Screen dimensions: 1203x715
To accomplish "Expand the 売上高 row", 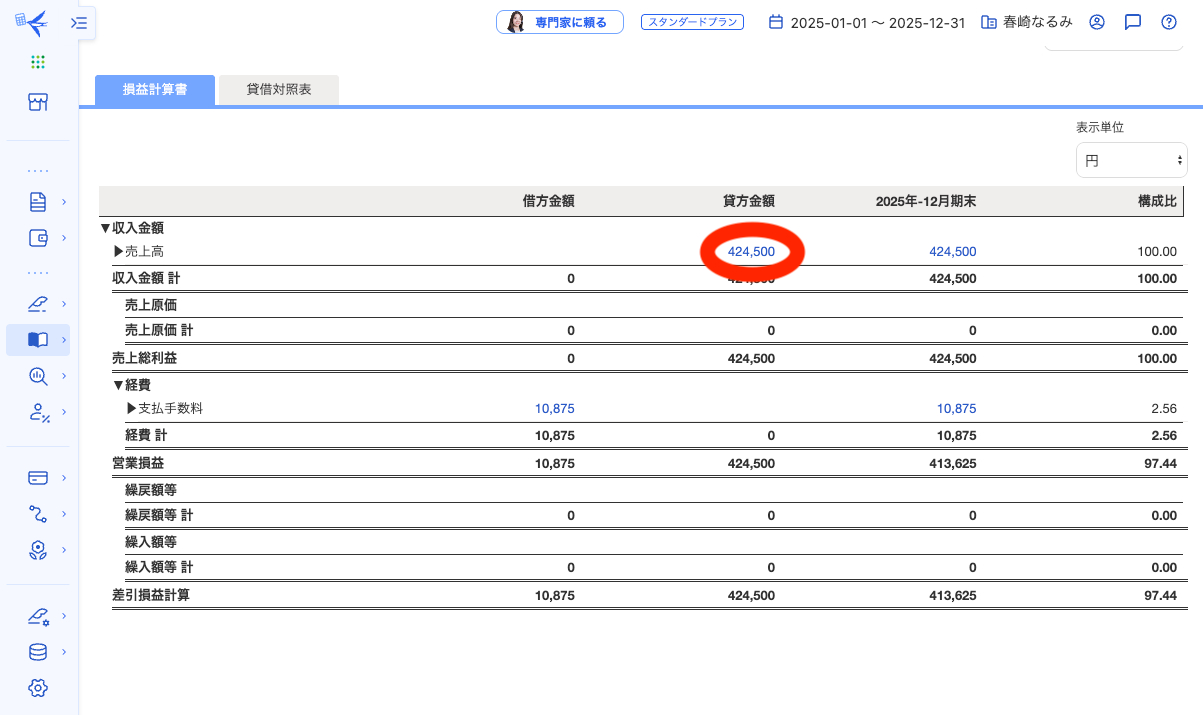I will click(119, 252).
